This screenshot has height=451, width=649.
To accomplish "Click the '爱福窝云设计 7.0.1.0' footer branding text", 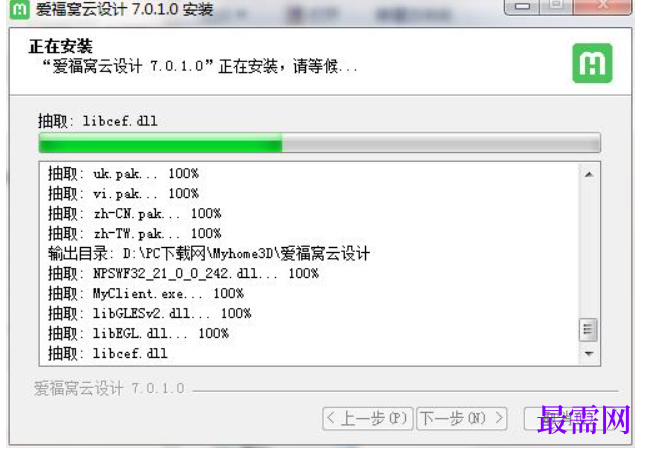I will (x=109, y=389).
